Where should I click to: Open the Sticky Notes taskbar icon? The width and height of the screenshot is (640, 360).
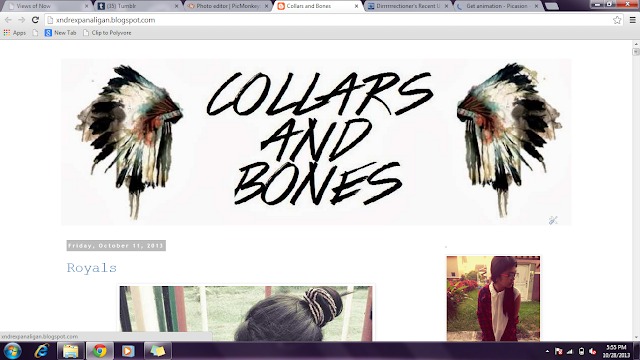(157, 351)
